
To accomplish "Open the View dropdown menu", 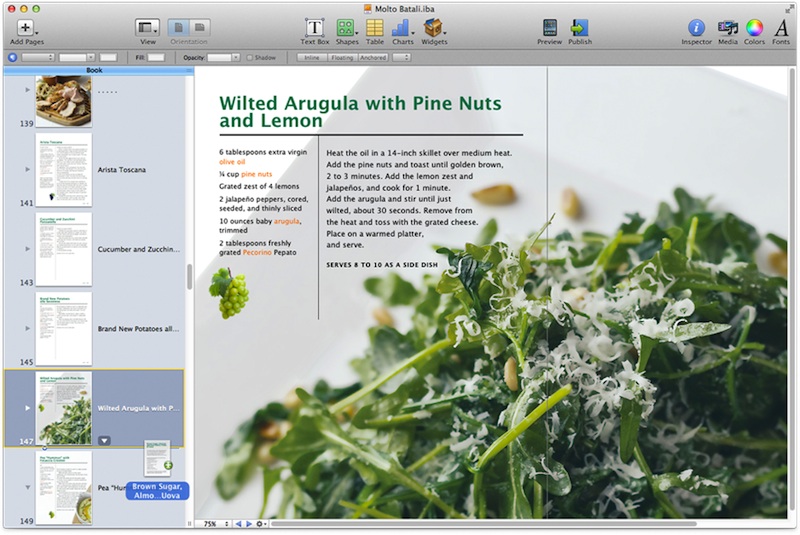I will point(148,28).
